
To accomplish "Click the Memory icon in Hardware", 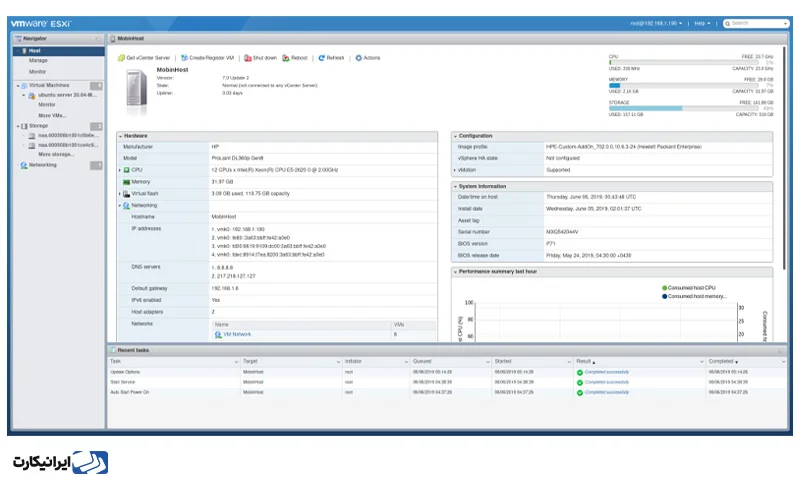I will tap(127, 182).
